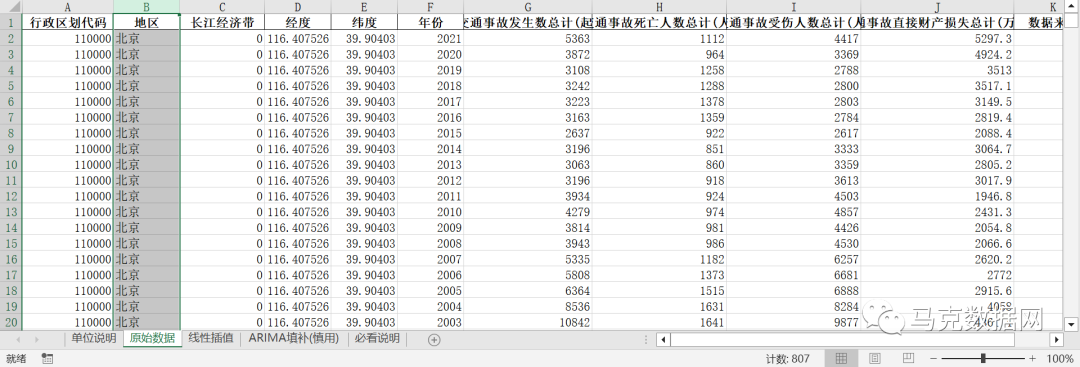
Task: Select row 1 header
Action: point(11,22)
